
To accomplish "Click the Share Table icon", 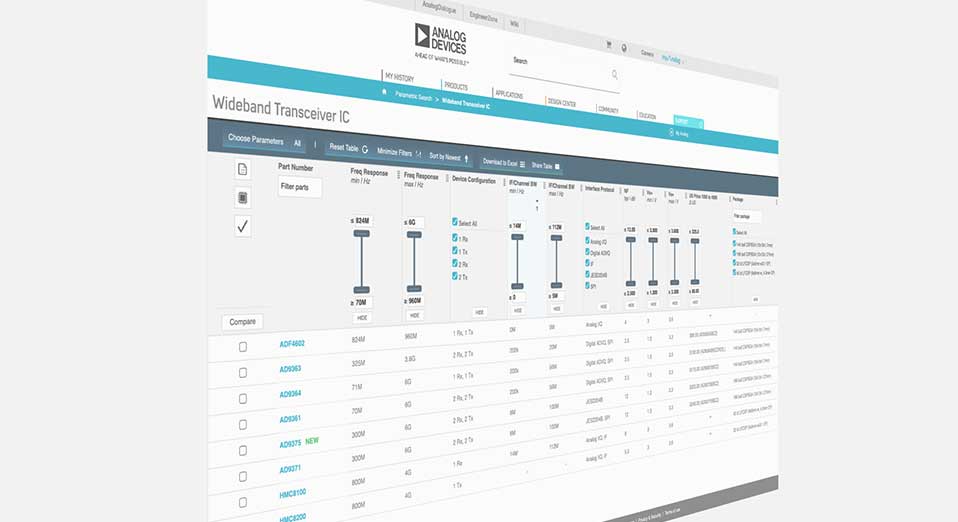I will [x=557, y=166].
